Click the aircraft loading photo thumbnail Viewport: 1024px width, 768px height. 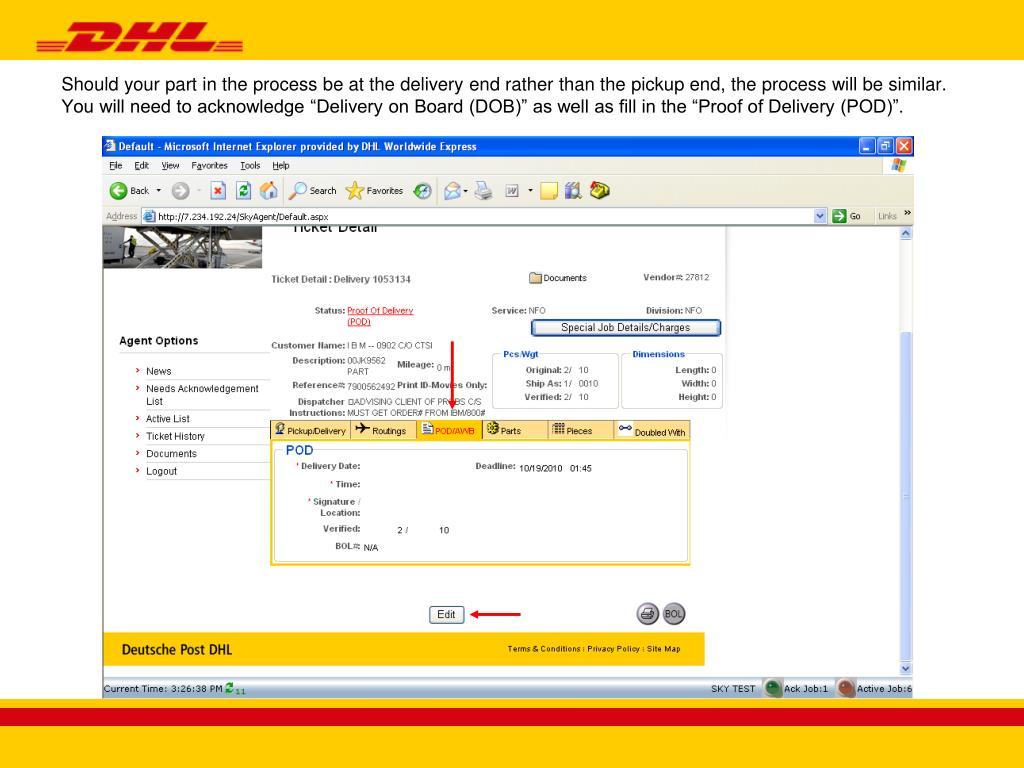pyautogui.click(x=183, y=247)
